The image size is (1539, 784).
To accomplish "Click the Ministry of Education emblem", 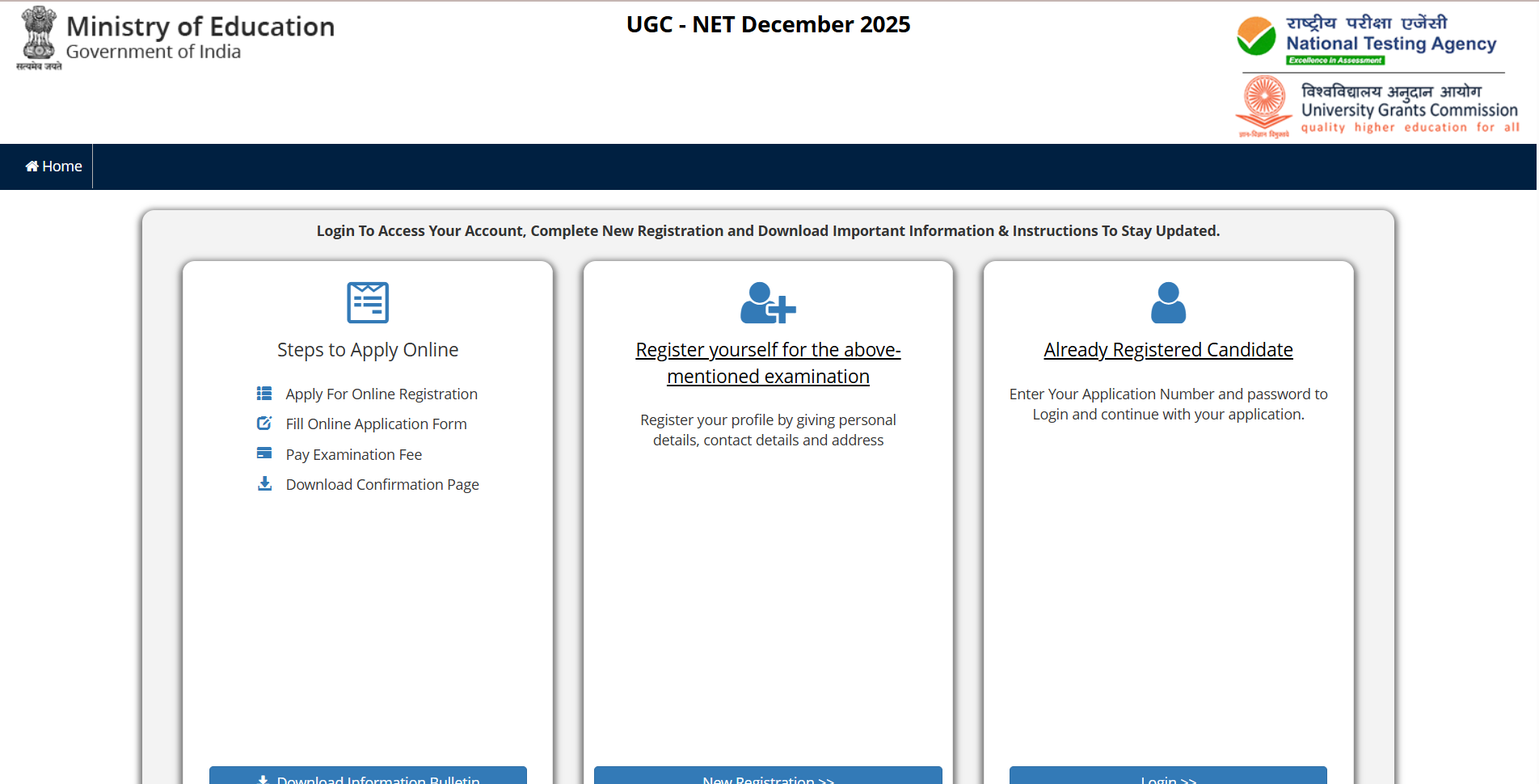I will [x=38, y=38].
